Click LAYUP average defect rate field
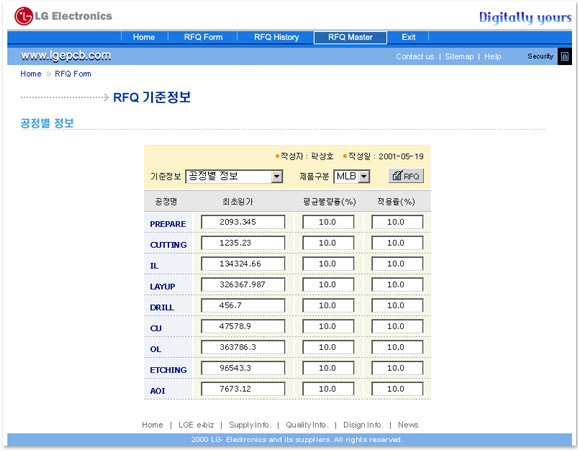Viewport: 578px width, 451px height. pyautogui.click(x=328, y=285)
